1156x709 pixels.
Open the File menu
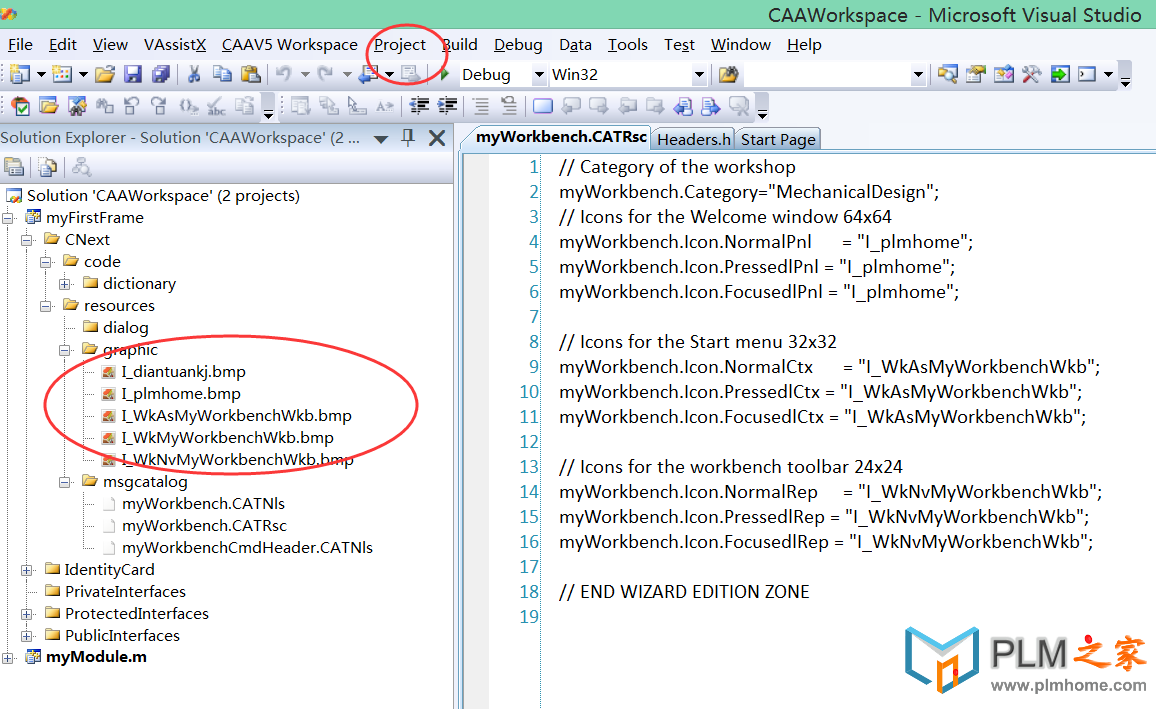click(20, 45)
